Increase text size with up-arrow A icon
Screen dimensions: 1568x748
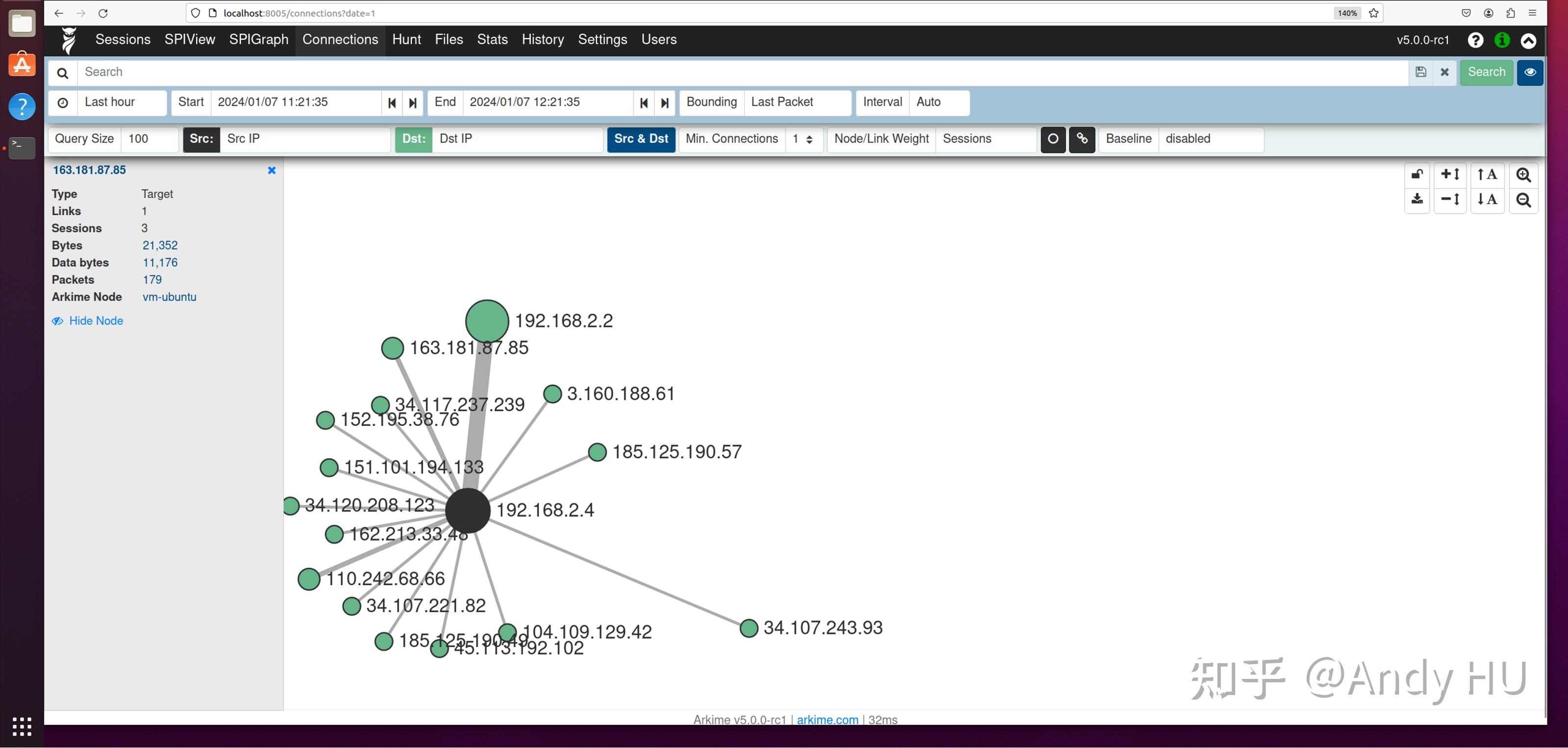pyautogui.click(x=1487, y=175)
